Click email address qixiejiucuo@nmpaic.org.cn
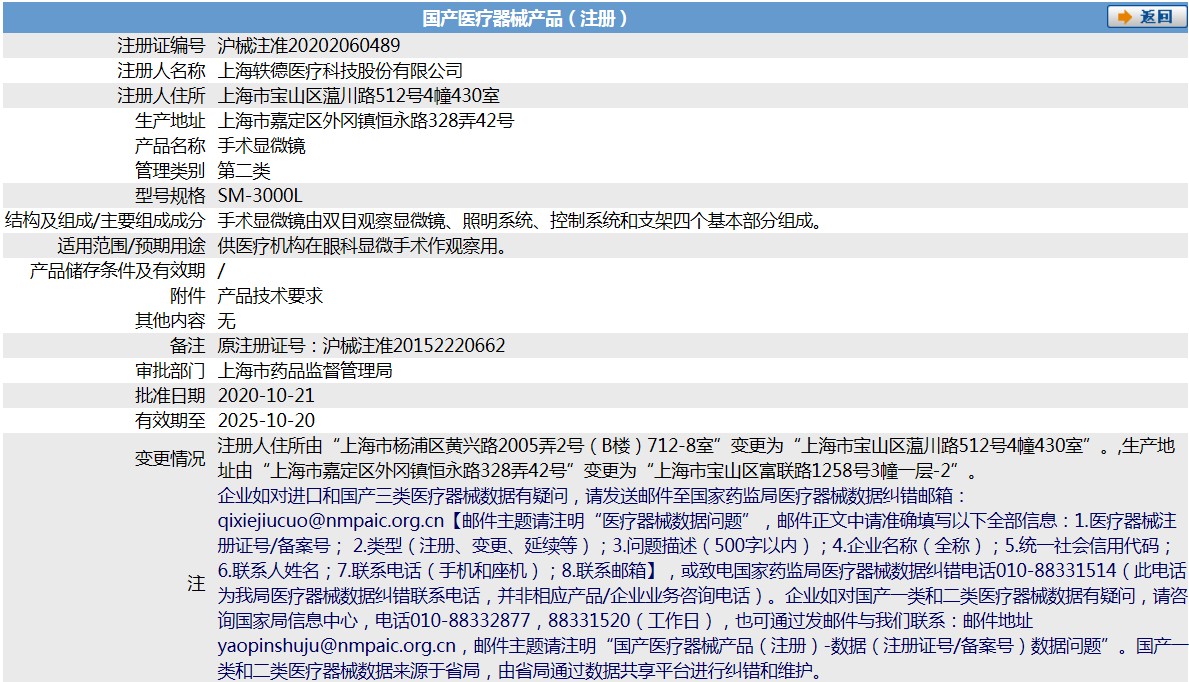 (x=331, y=521)
